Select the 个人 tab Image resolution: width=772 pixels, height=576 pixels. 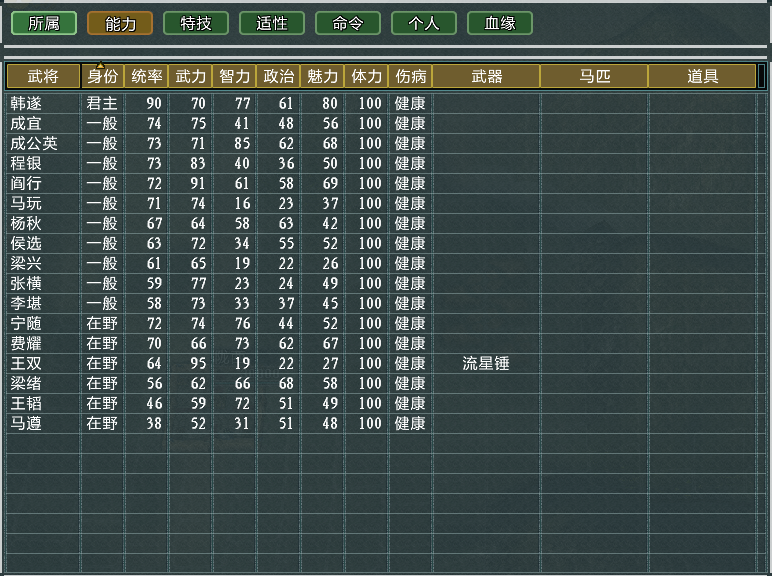coord(424,23)
